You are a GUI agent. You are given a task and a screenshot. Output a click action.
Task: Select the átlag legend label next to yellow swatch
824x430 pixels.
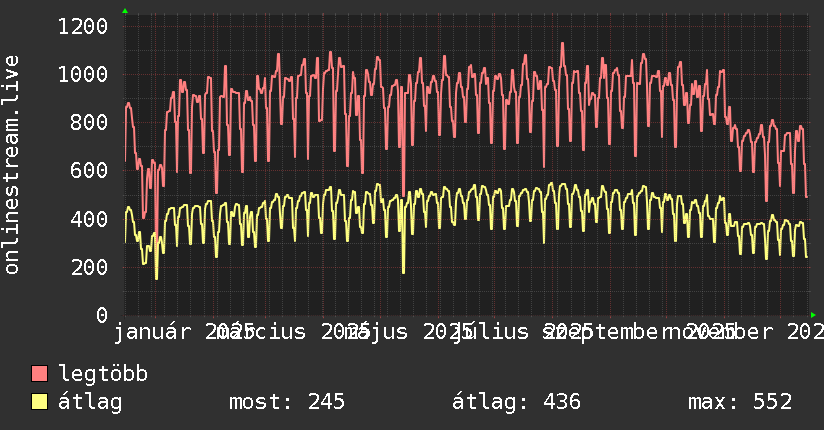(x=90, y=402)
